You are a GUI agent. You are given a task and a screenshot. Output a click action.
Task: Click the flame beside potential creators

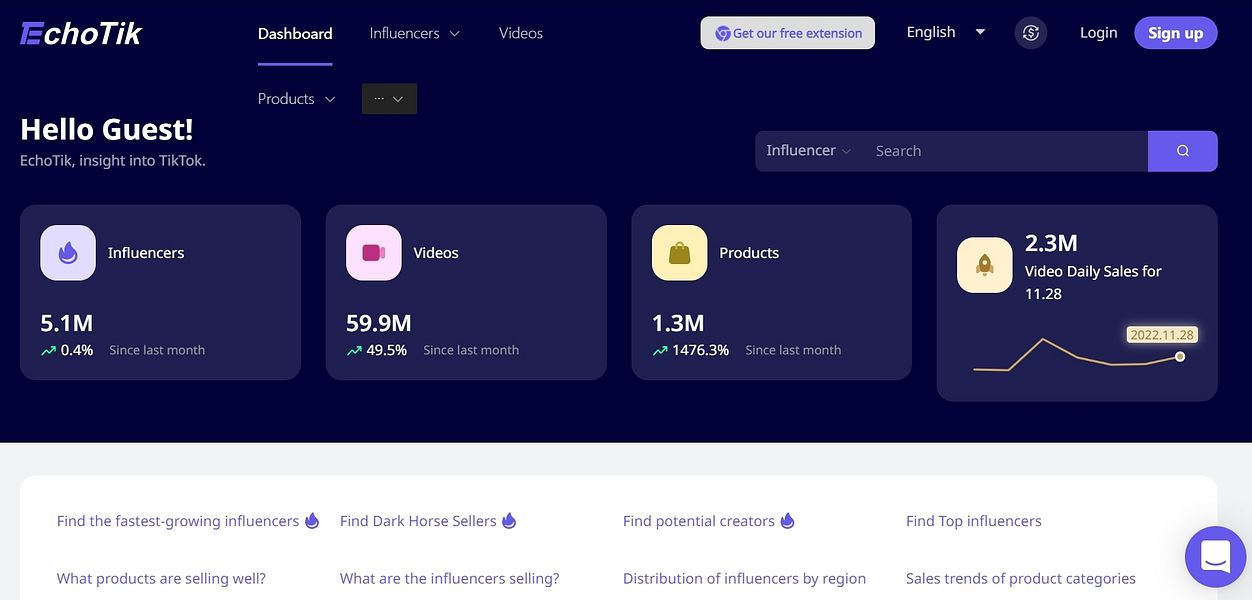coord(787,521)
